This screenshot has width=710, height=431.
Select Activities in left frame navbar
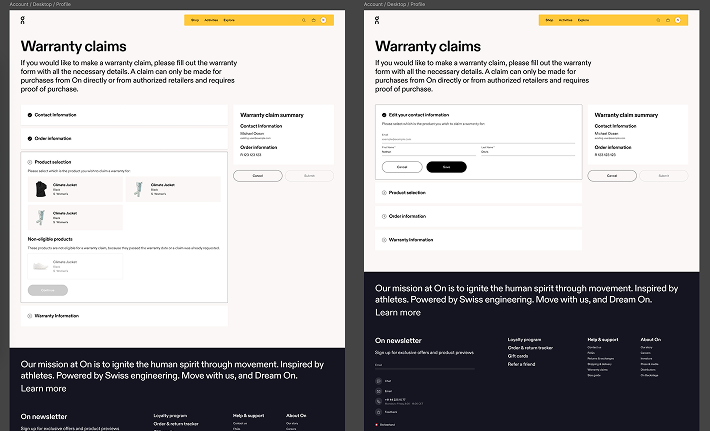(x=211, y=20)
